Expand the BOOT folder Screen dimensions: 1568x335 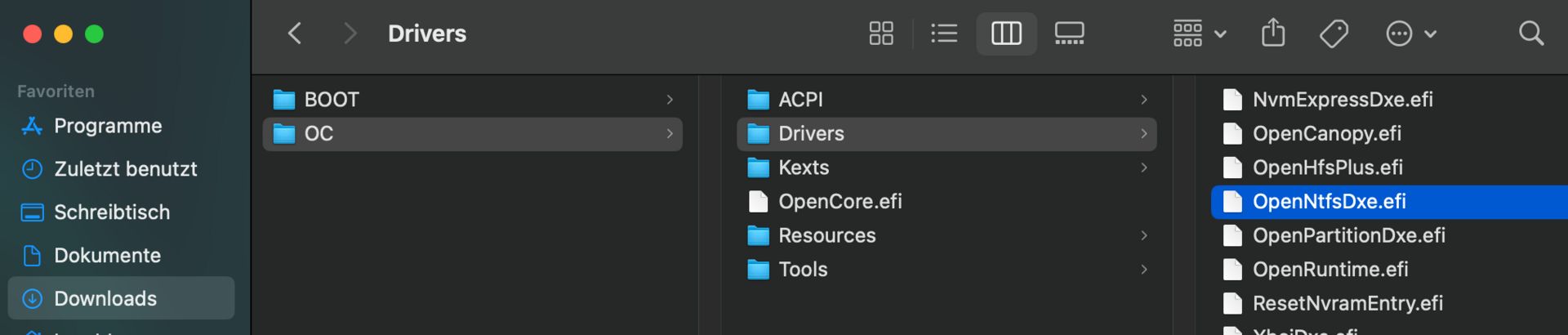[x=332, y=100]
